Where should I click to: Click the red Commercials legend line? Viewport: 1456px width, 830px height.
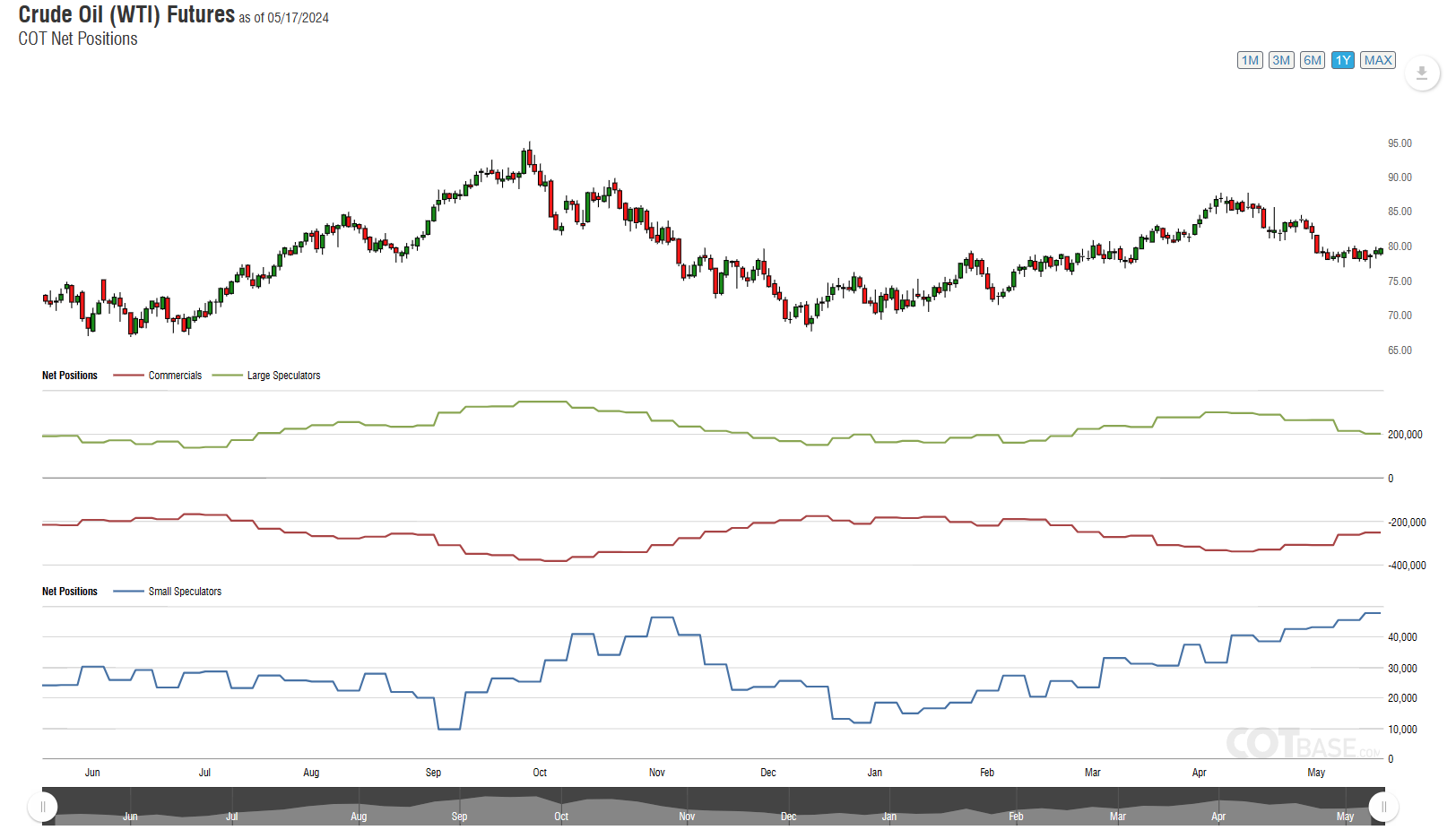(128, 376)
